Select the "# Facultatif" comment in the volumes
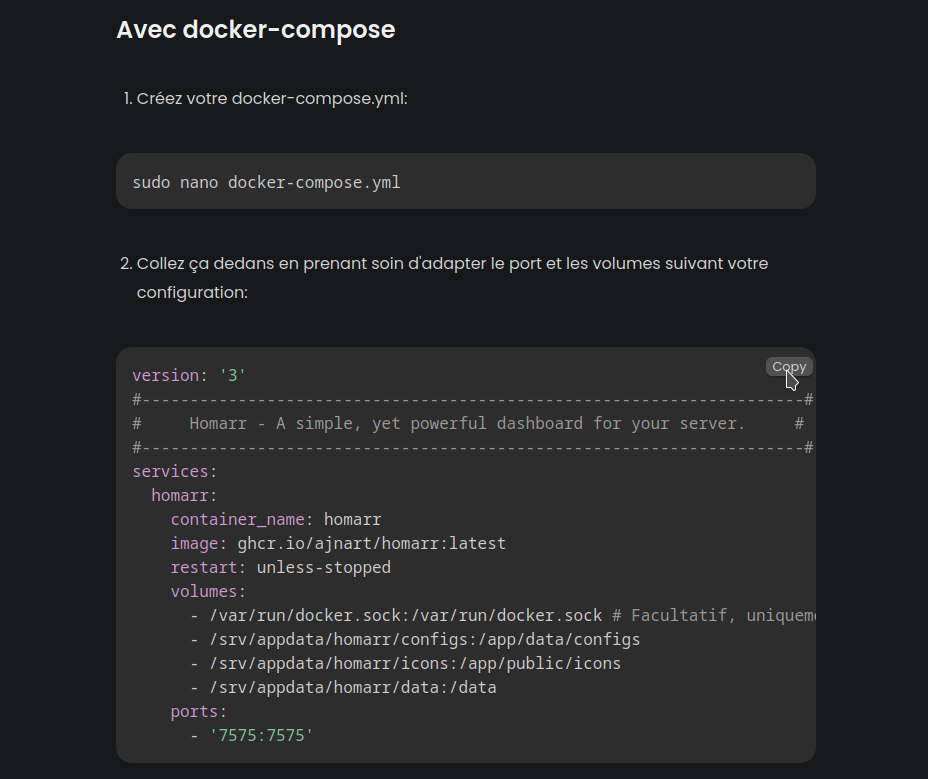 tap(700, 615)
